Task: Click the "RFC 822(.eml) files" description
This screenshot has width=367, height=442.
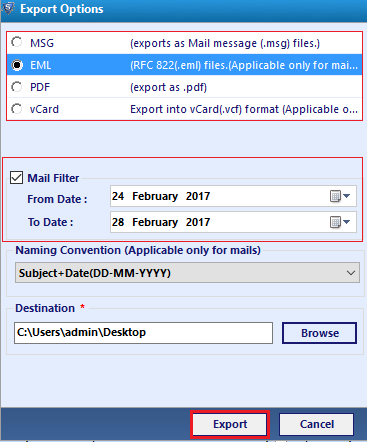Action: [x=244, y=65]
